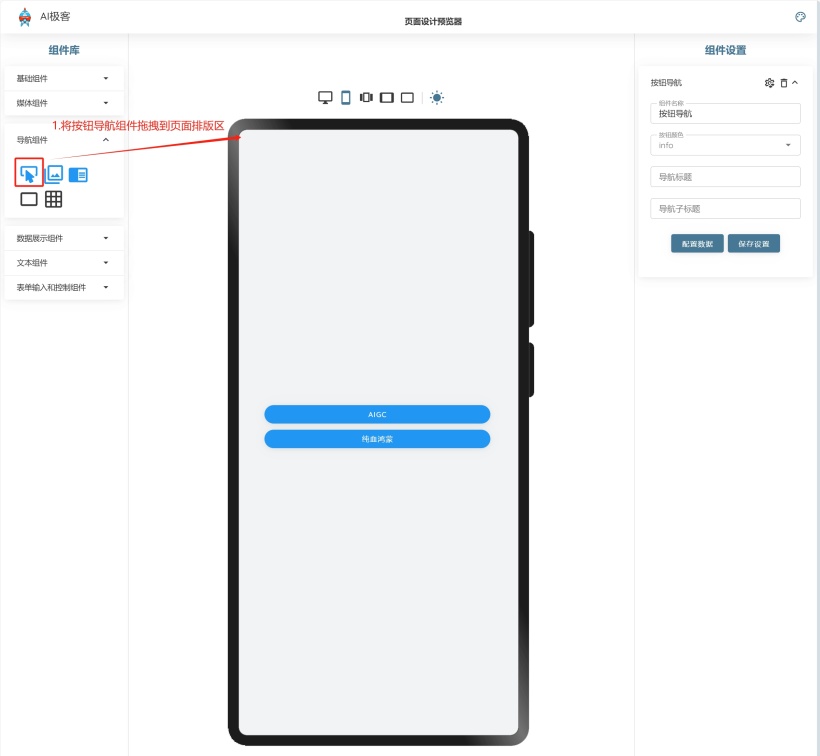This screenshot has height=756, width=820.
Task: Click the AIGC button in phone preview
Action: [x=377, y=414]
